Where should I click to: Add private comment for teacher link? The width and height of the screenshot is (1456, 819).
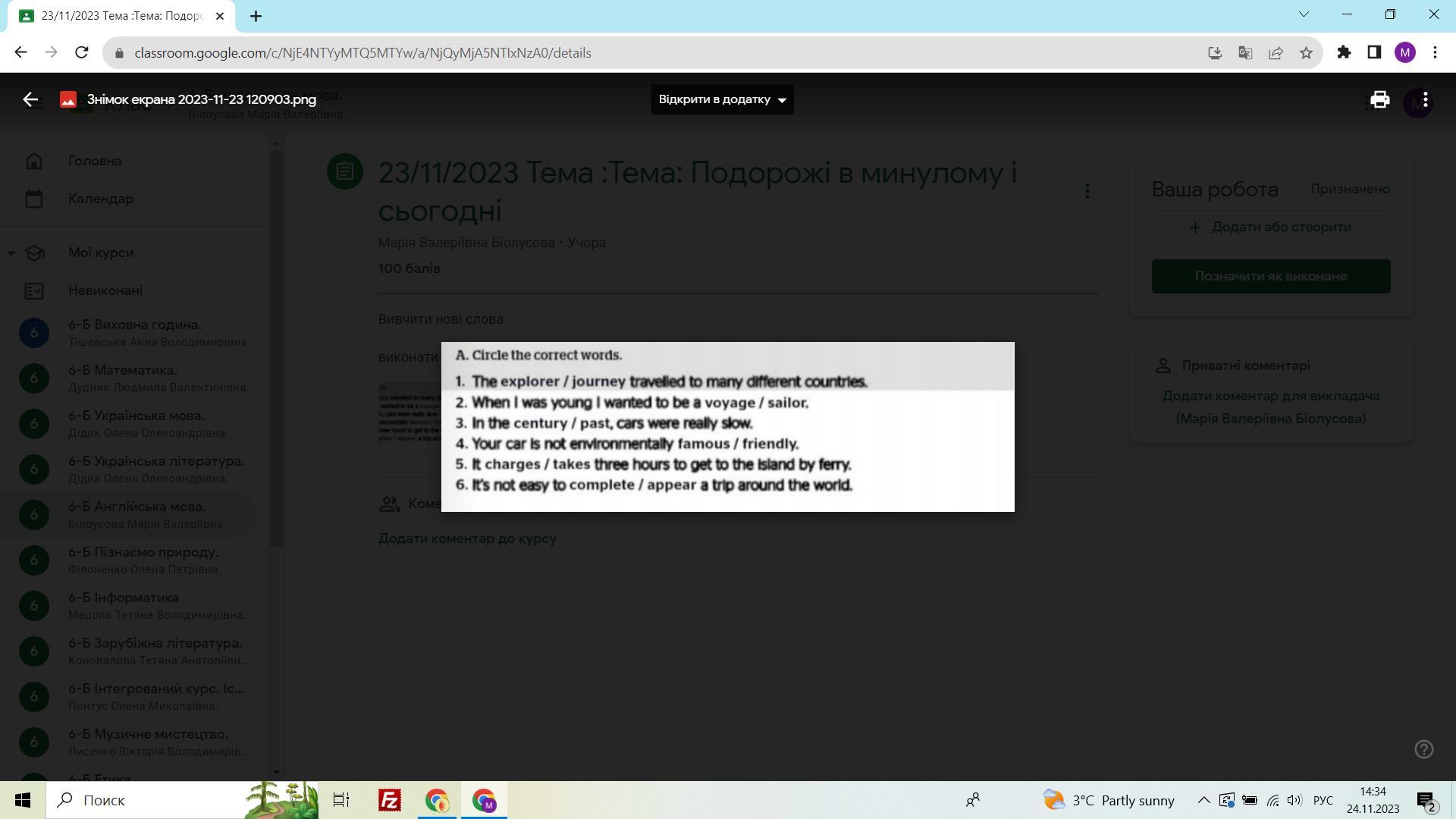[x=1271, y=407]
